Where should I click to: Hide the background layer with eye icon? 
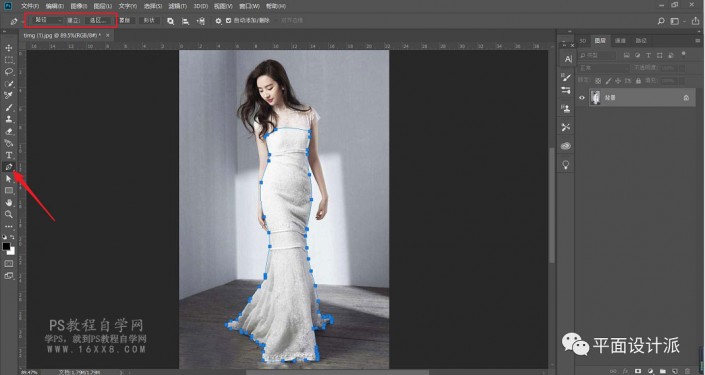pyautogui.click(x=582, y=98)
